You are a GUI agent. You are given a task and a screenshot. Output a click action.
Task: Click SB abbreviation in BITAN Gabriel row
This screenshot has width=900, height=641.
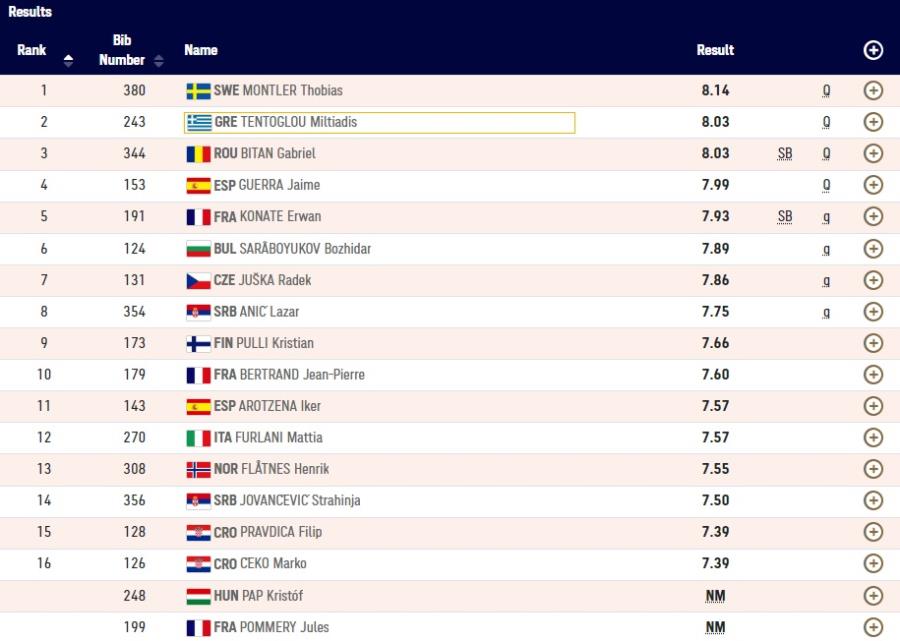(785, 154)
